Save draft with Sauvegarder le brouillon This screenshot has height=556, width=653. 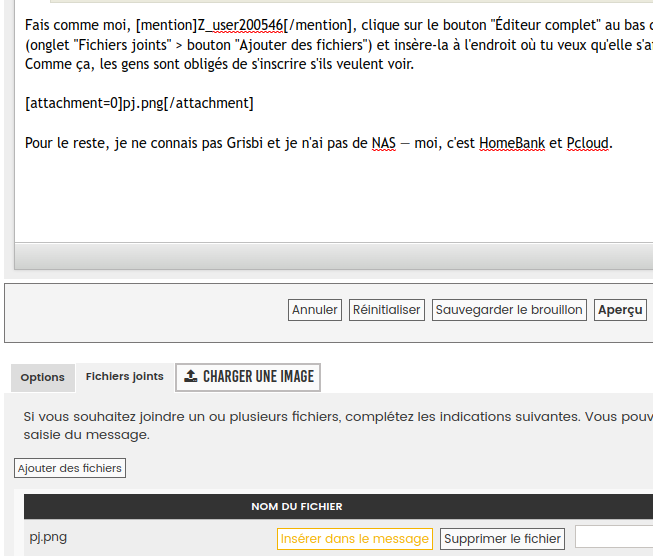pos(509,310)
